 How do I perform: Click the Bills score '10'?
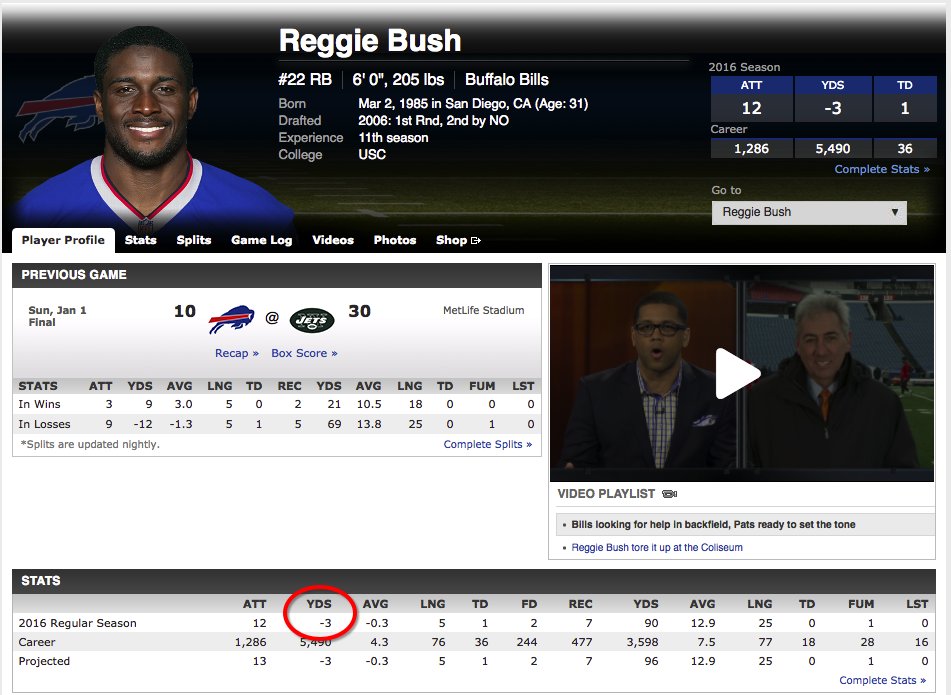point(185,311)
